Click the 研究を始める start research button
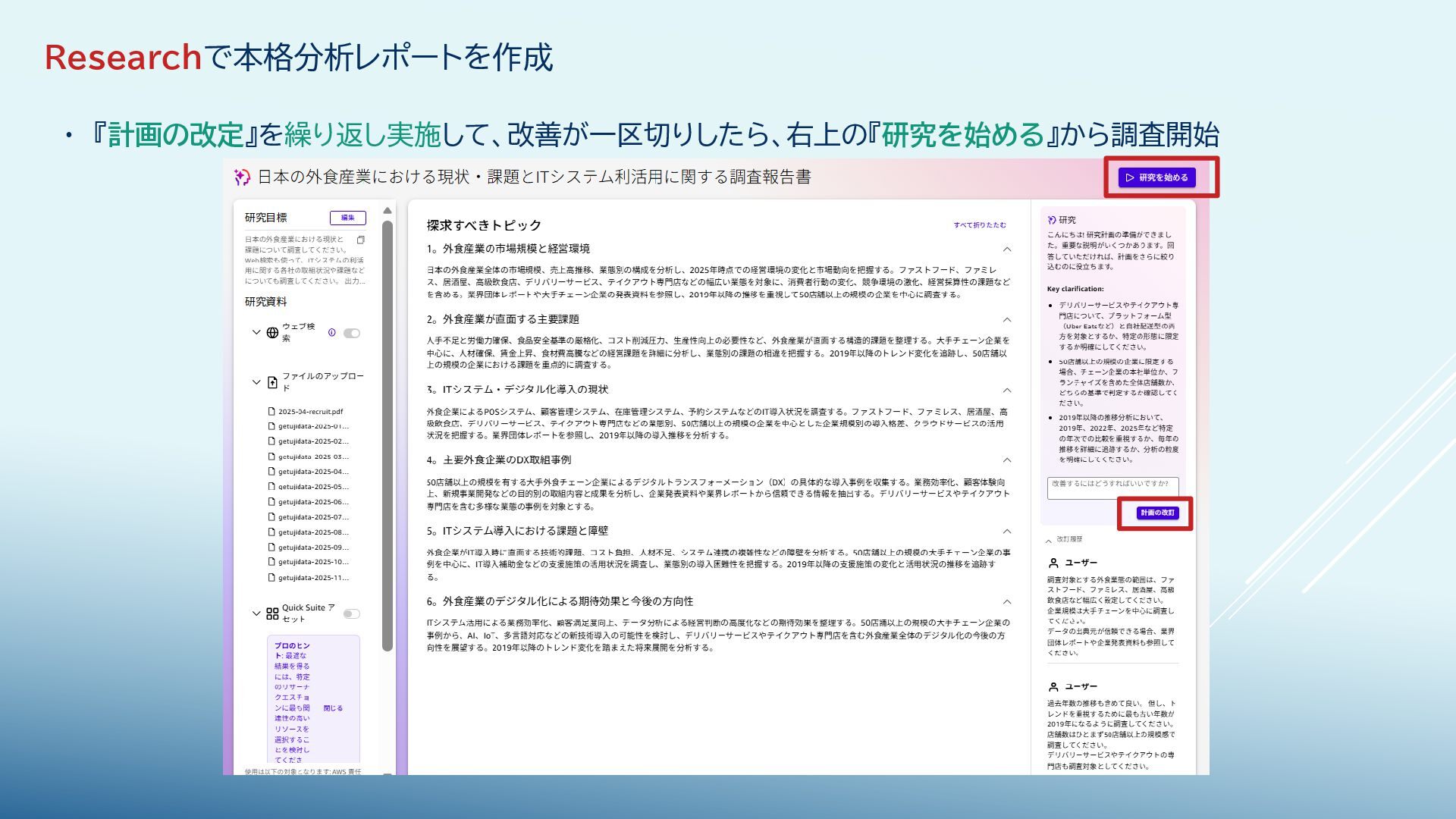This screenshot has width=1456, height=819. click(1156, 177)
